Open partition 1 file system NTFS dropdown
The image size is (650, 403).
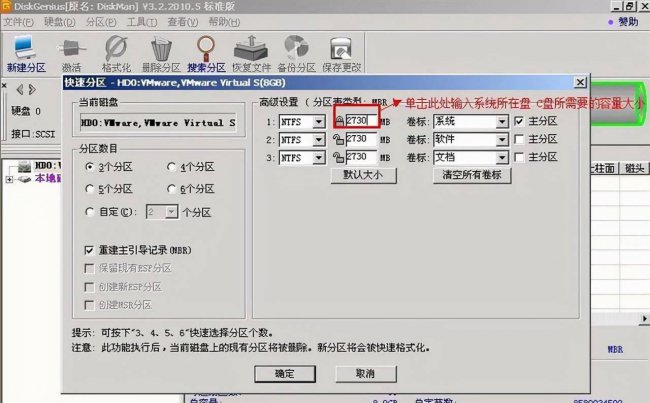coord(319,122)
